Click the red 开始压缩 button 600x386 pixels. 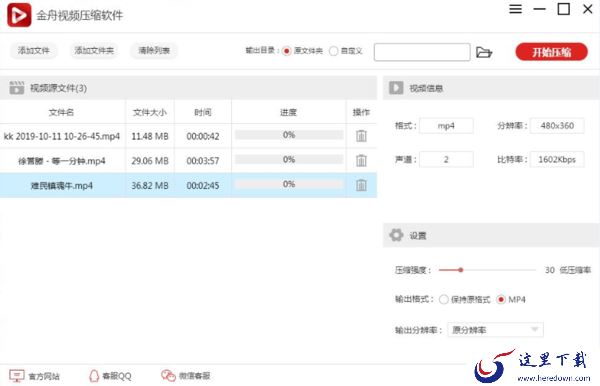point(551,52)
